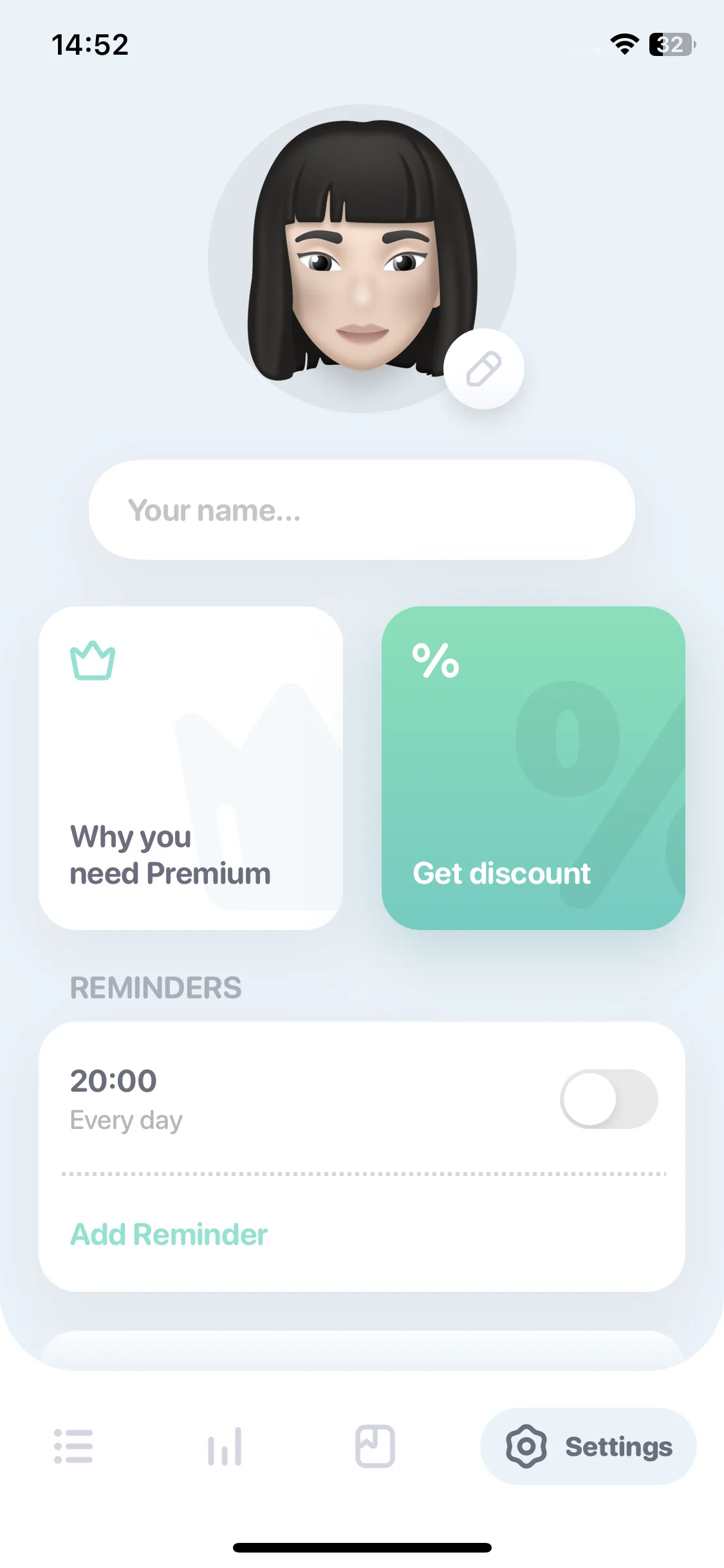
Task: Tap the crown Premium icon
Action: 93,660
